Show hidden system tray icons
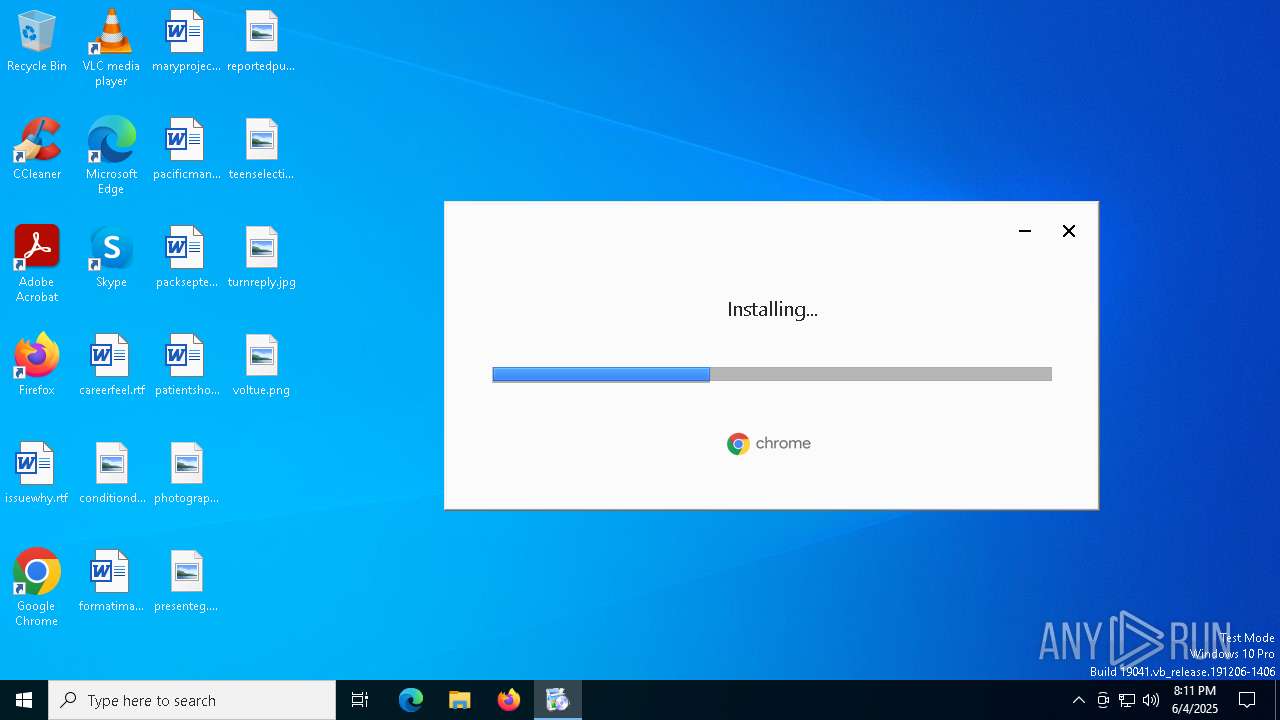The height and width of the screenshot is (720, 1280). [1078, 700]
